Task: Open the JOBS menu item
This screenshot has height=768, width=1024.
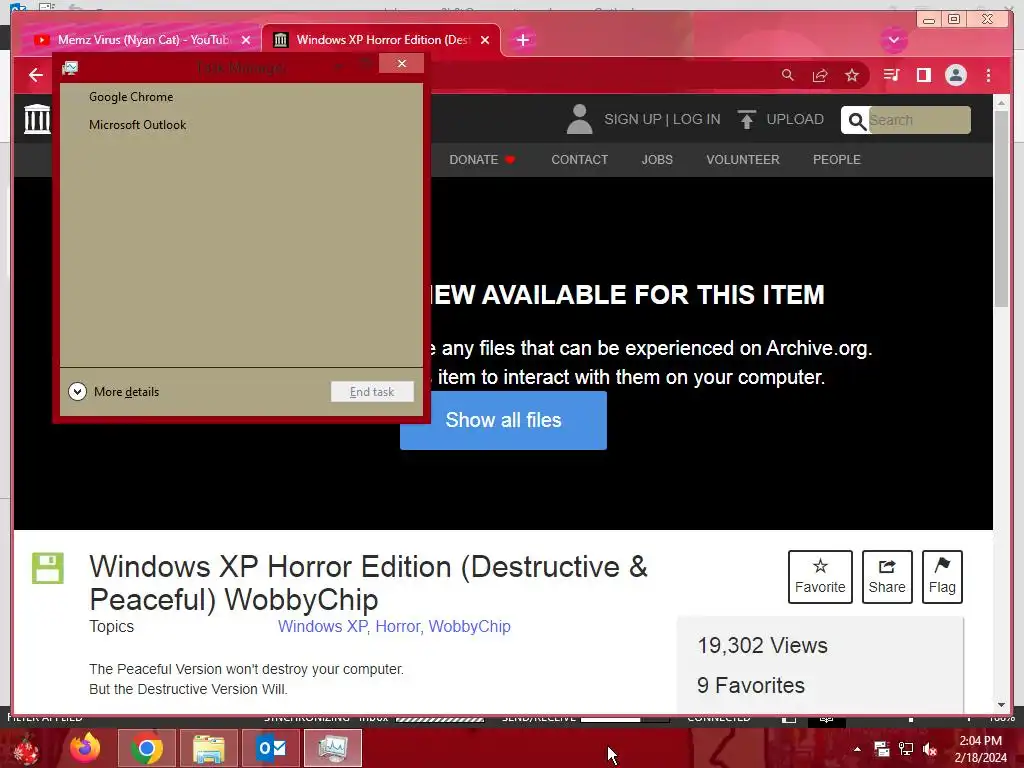Action: [657, 159]
